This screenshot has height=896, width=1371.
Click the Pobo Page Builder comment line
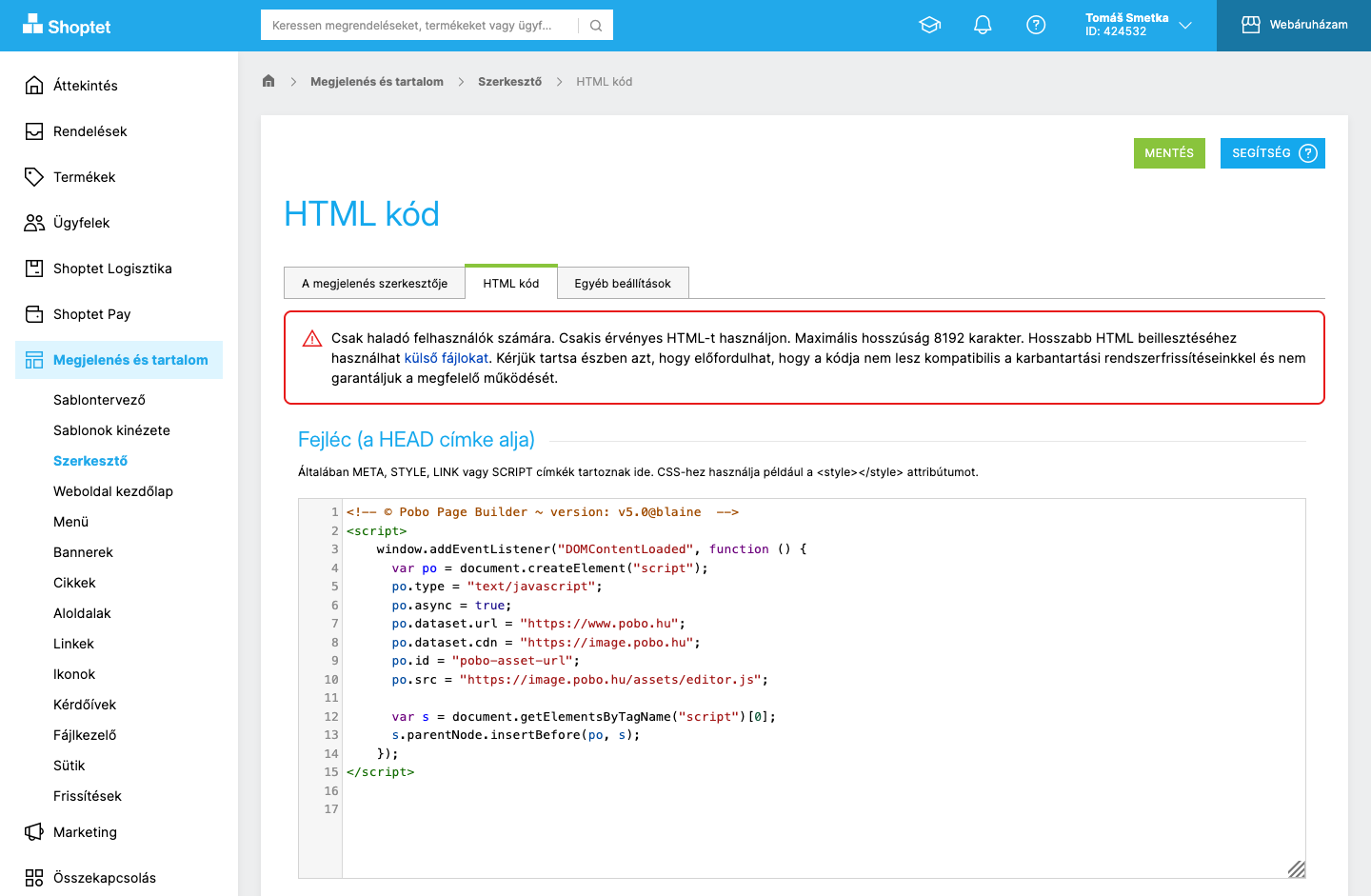pos(543,512)
